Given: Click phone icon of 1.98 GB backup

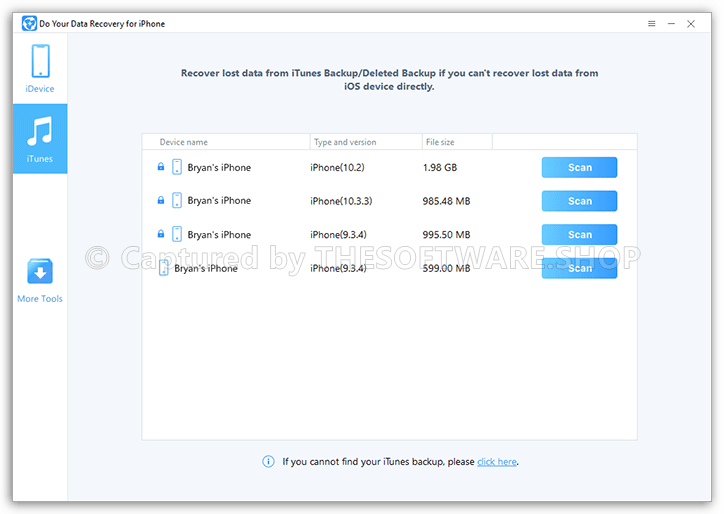Looking at the screenshot, I should point(177,167).
